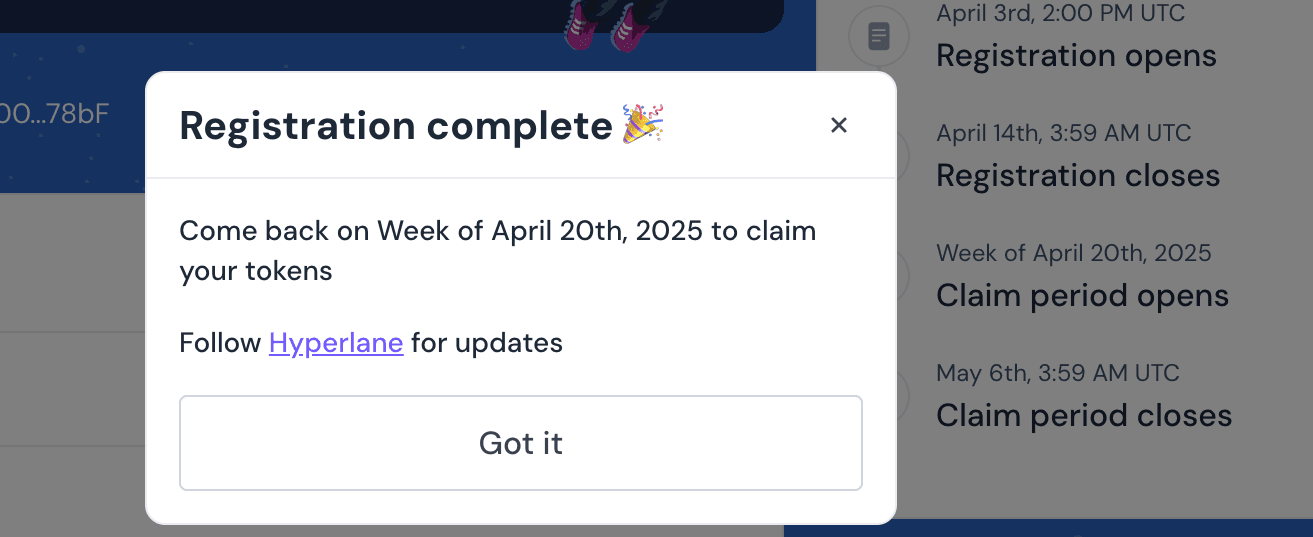Click the Registration complete heading

tap(395, 125)
